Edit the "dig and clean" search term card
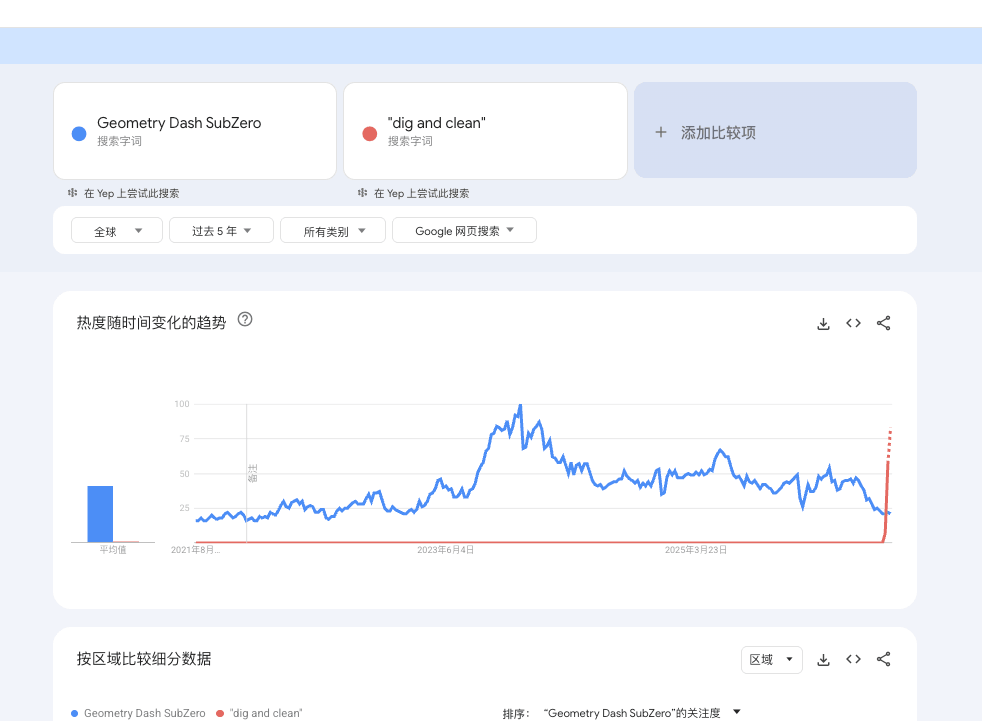The width and height of the screenshot is (982, 721). tap(485, 131)
